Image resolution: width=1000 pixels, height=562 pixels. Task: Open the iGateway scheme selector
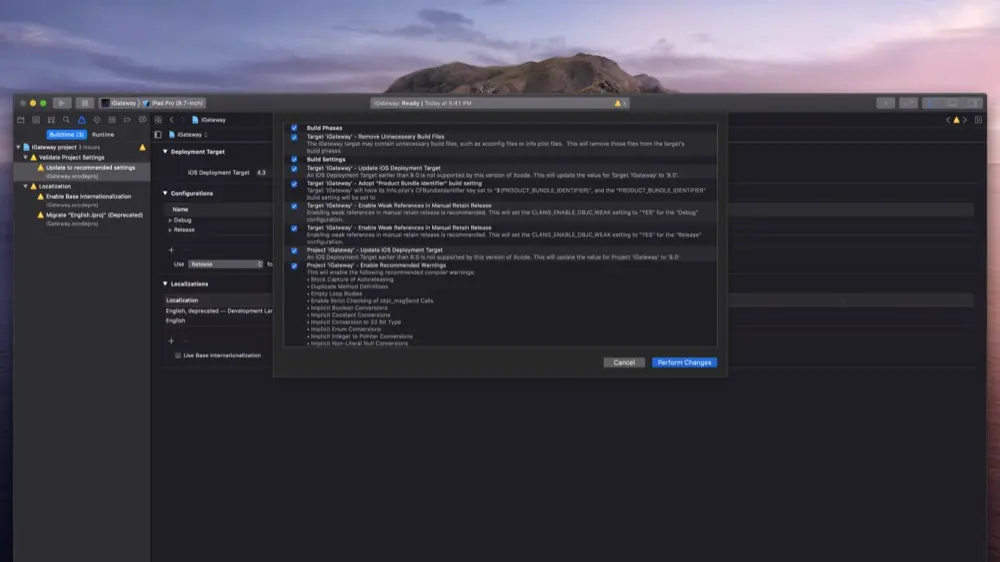pyautogui.click(x=120, y=103)
